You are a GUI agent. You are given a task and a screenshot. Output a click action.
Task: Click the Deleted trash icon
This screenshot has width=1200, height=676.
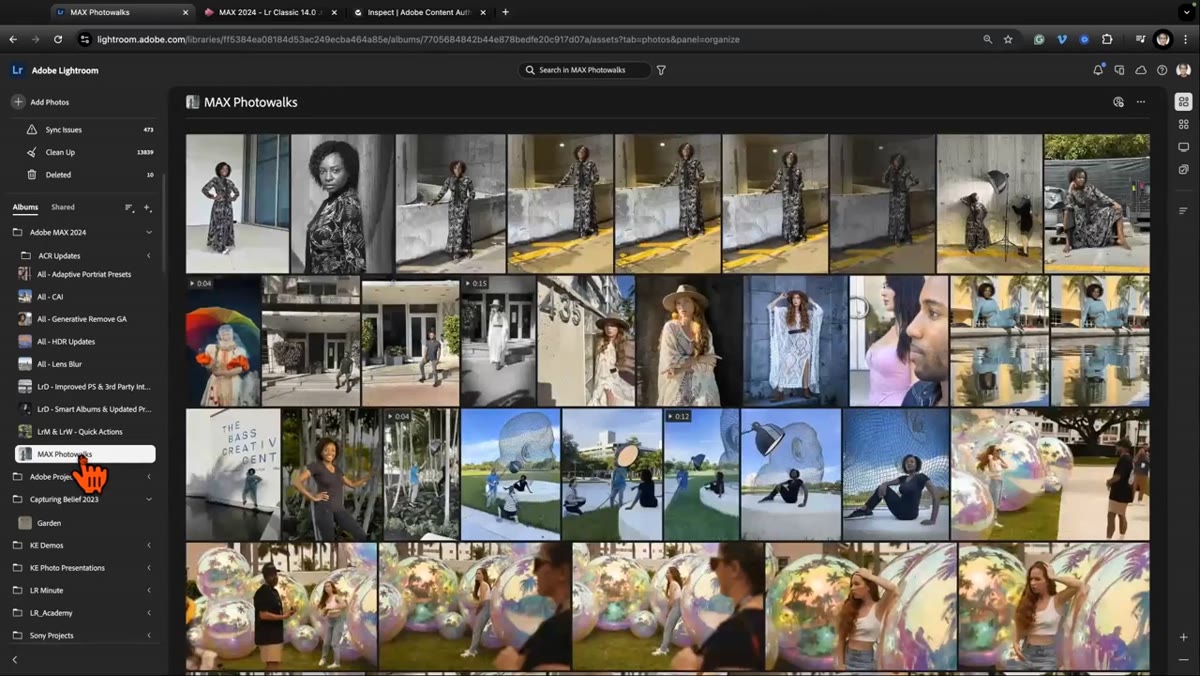click(x=32, y=174)
